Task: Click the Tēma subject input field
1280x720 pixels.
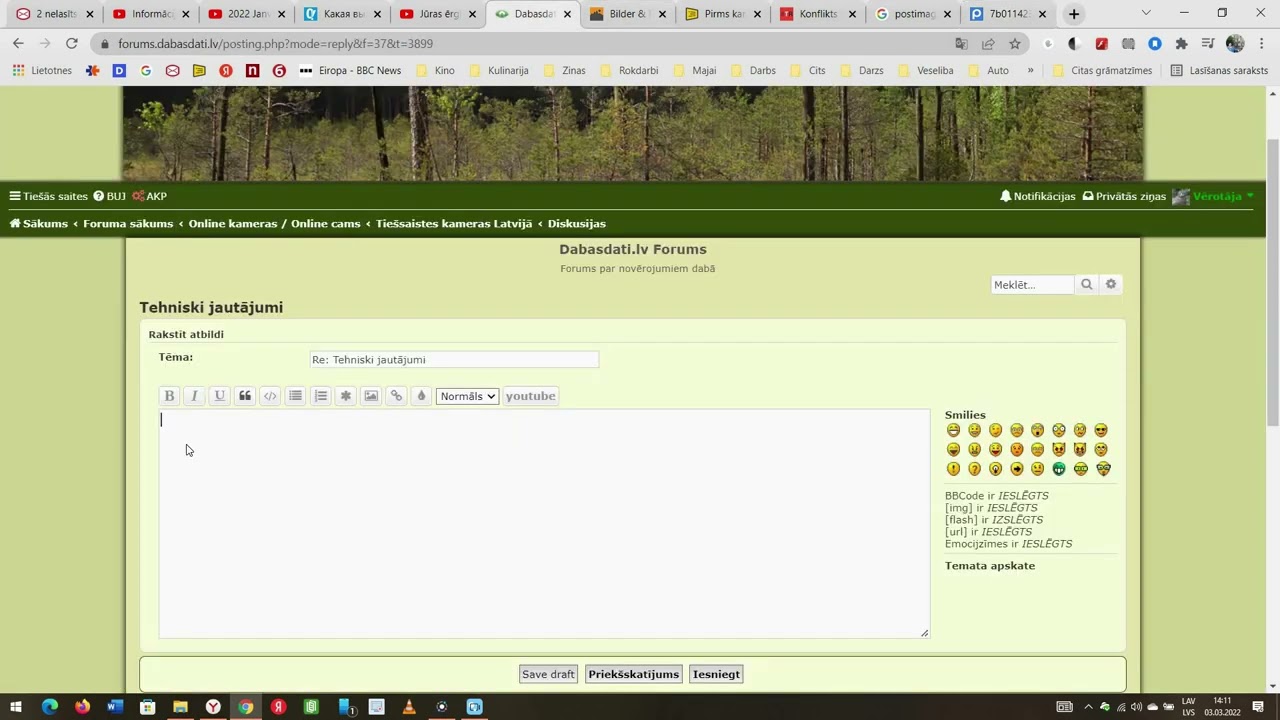Action: tap(454, 359)
